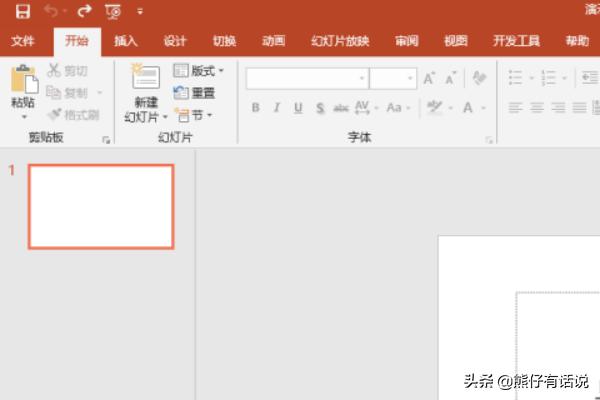This screenshot has width=600, height=400.
Task: Toggle Bold formatting
Action: click(255, 108)
